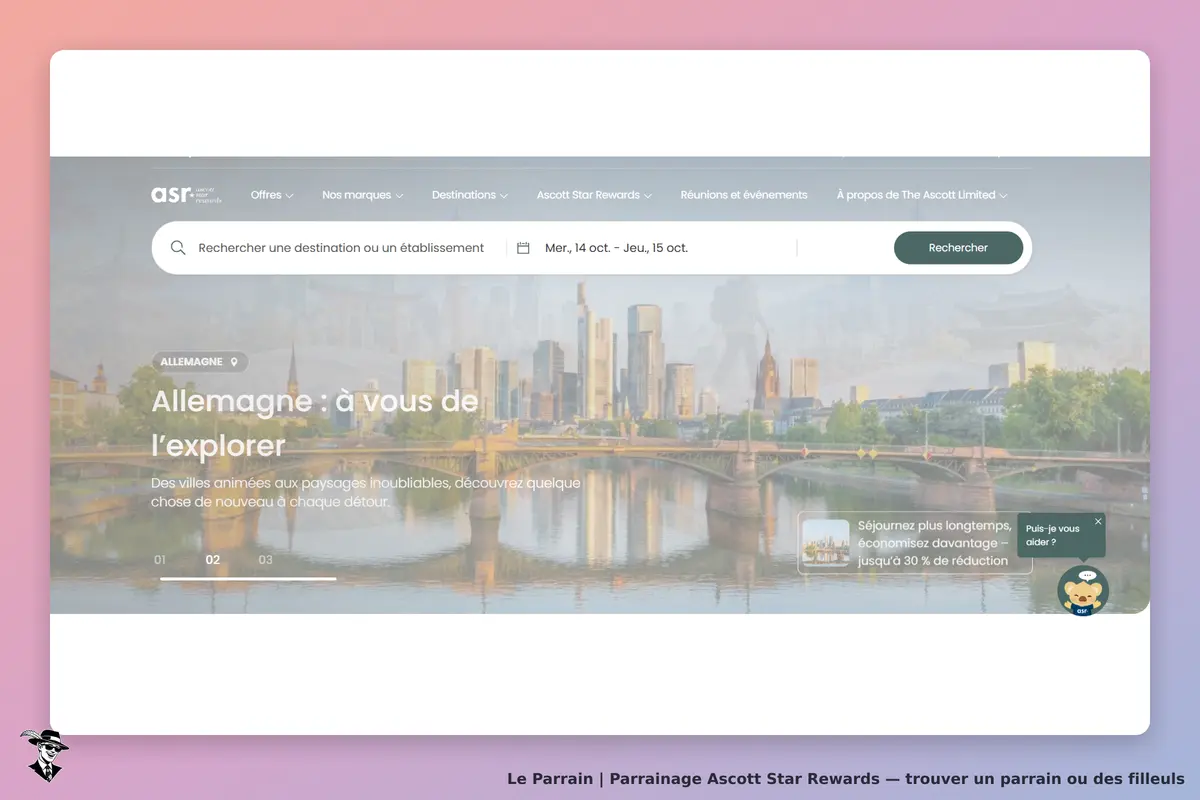
Task: Click the 'Puis-je vous aider ?' chat message
Action: [1053, 535]
